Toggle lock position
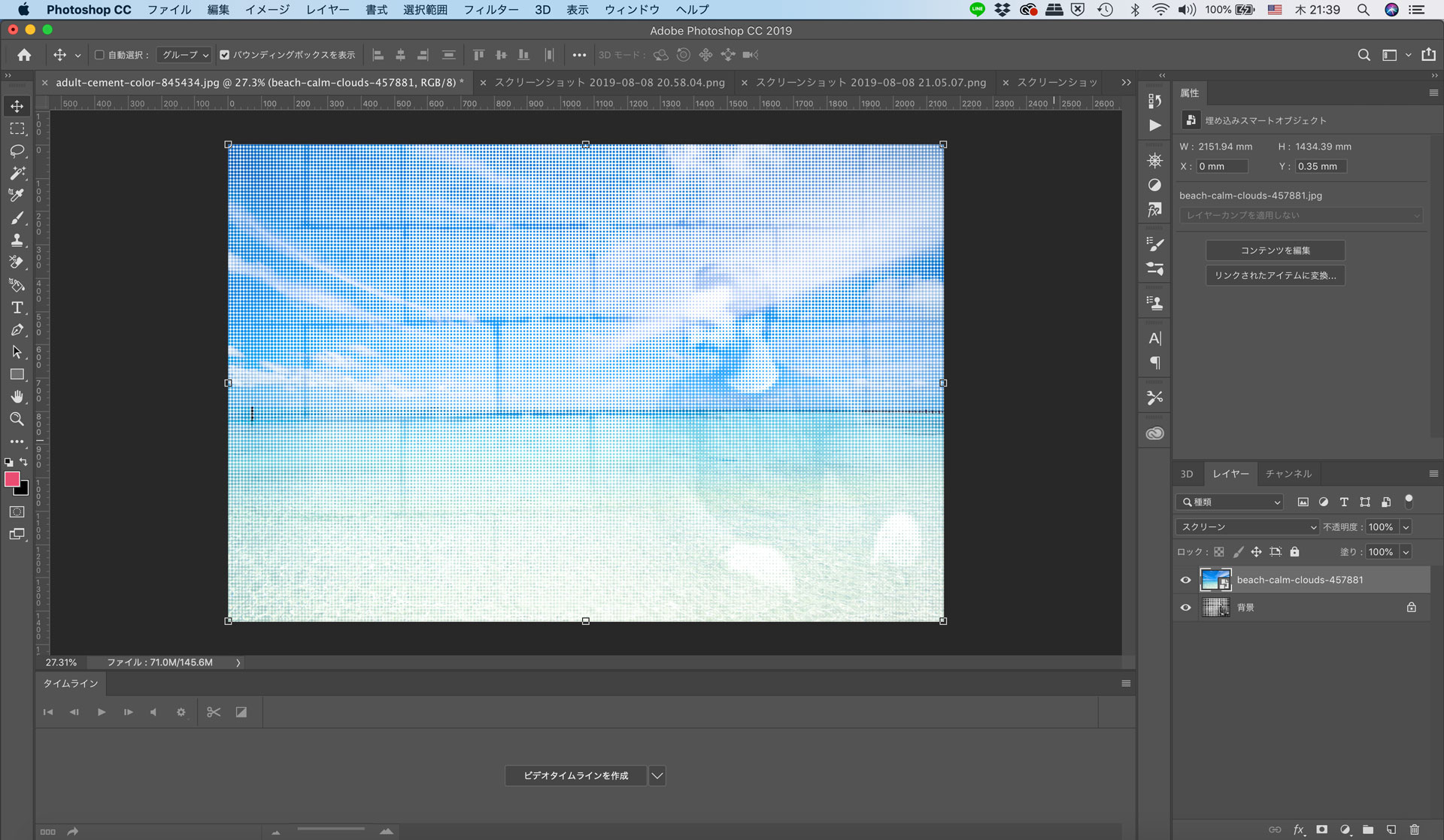The height and width of the screenshot is (840, 1444). coord(1256,552)
